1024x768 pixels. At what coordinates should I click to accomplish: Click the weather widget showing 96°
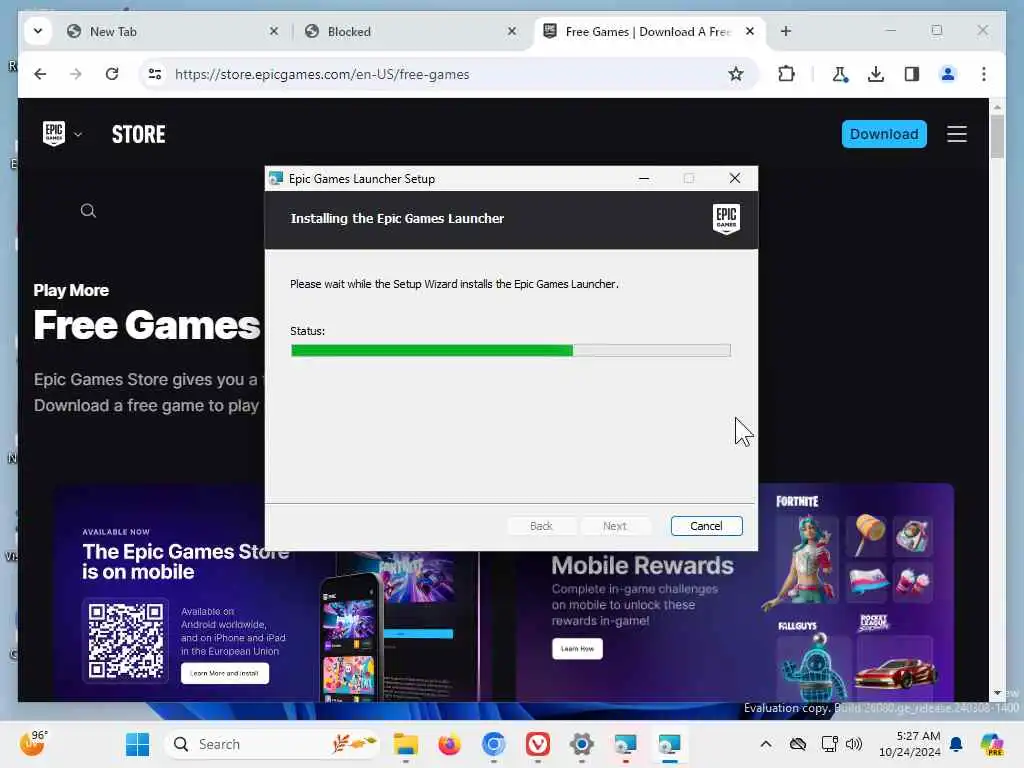[33, 743]
